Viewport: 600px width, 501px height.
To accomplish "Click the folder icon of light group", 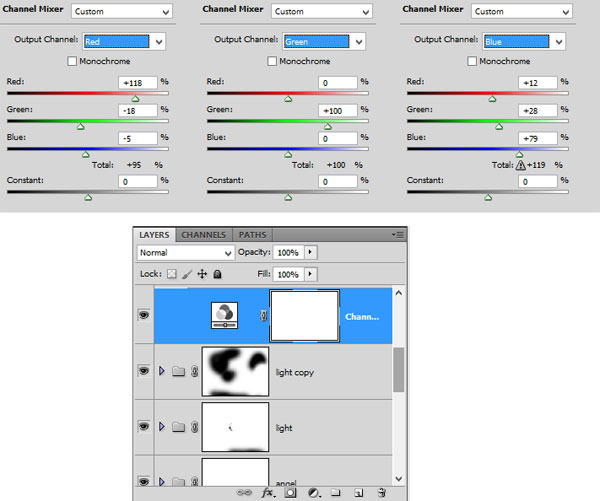I will click(x=178, y=426).
